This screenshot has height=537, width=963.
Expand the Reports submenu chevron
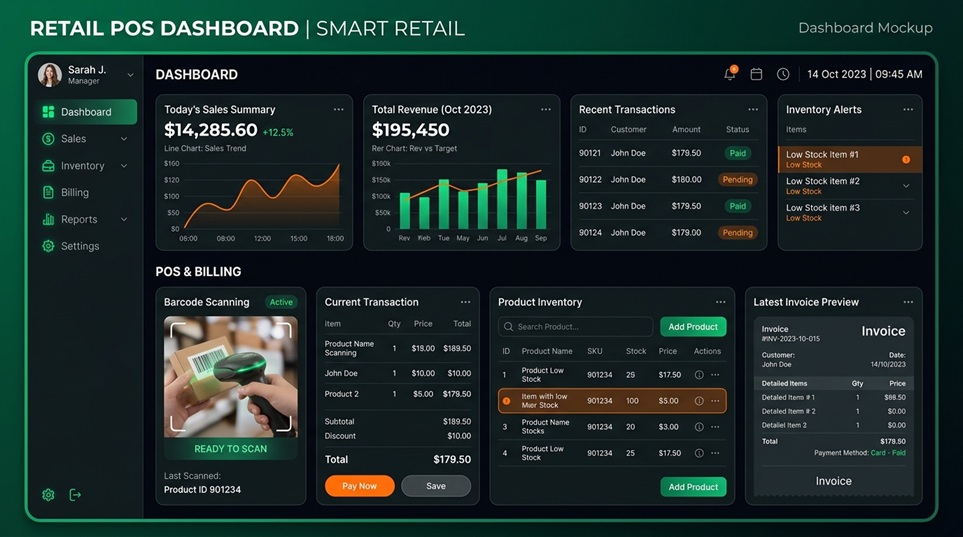pos(124,219)
